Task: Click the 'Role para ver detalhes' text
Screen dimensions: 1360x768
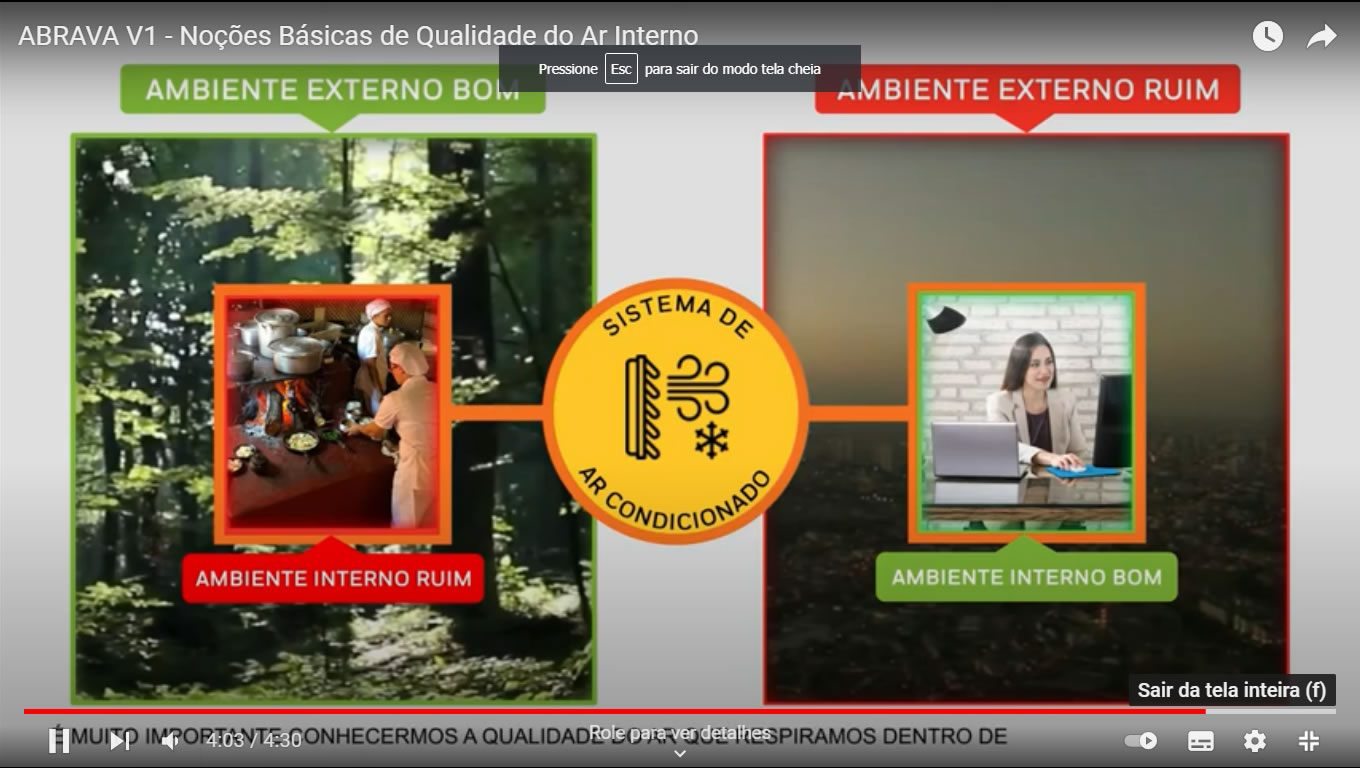Action: (x=680, y=733)
